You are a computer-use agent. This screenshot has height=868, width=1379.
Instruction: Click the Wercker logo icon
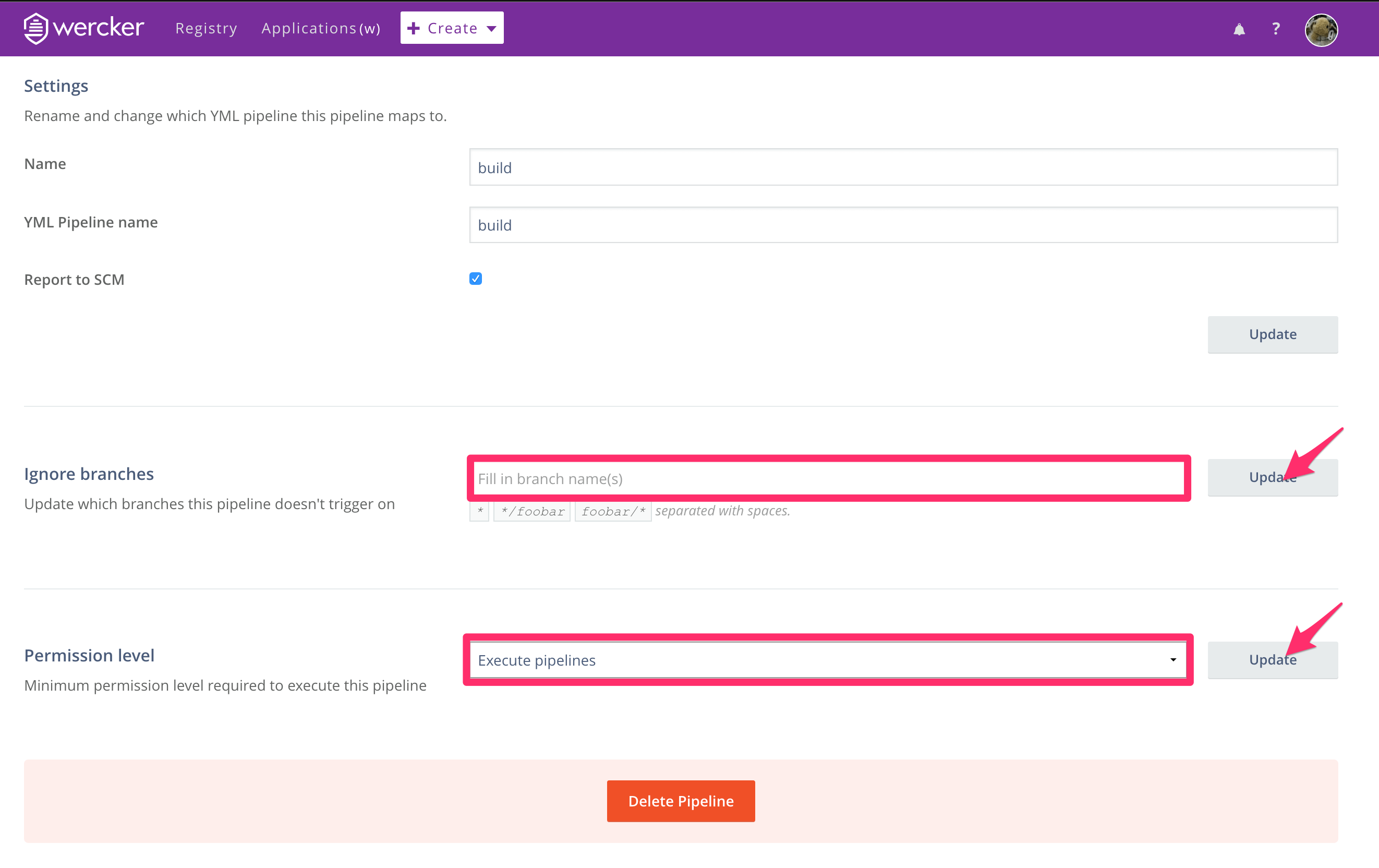pos(35,28)
